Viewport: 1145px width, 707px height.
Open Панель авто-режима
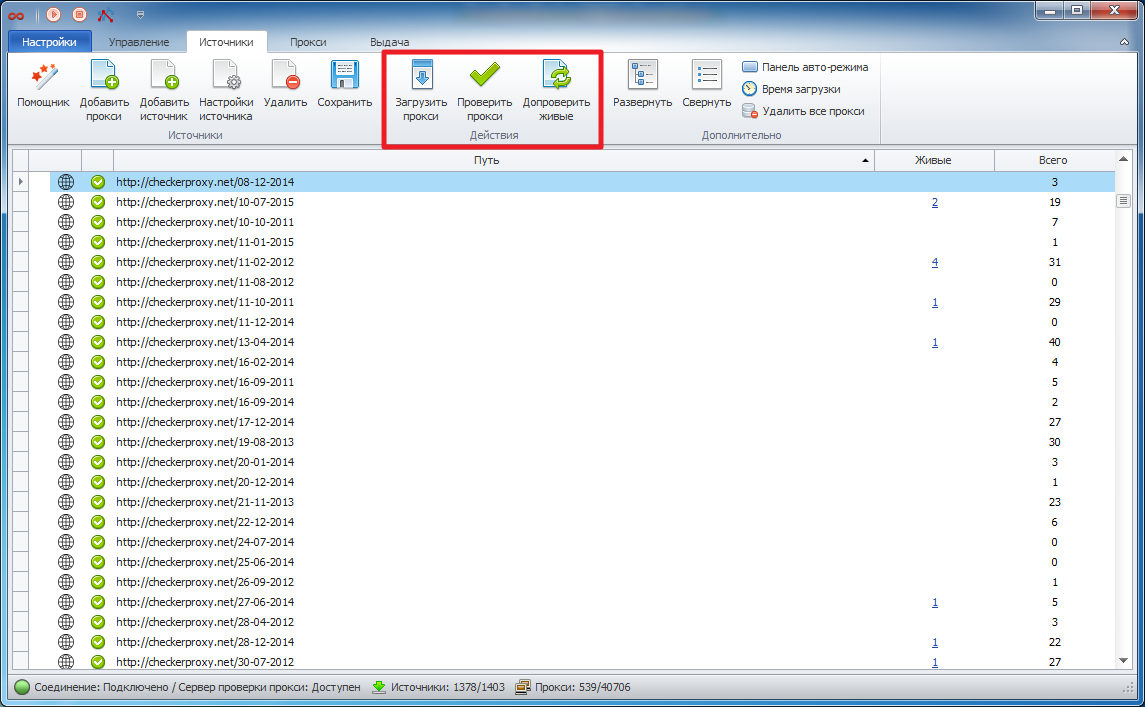[805, 67]
